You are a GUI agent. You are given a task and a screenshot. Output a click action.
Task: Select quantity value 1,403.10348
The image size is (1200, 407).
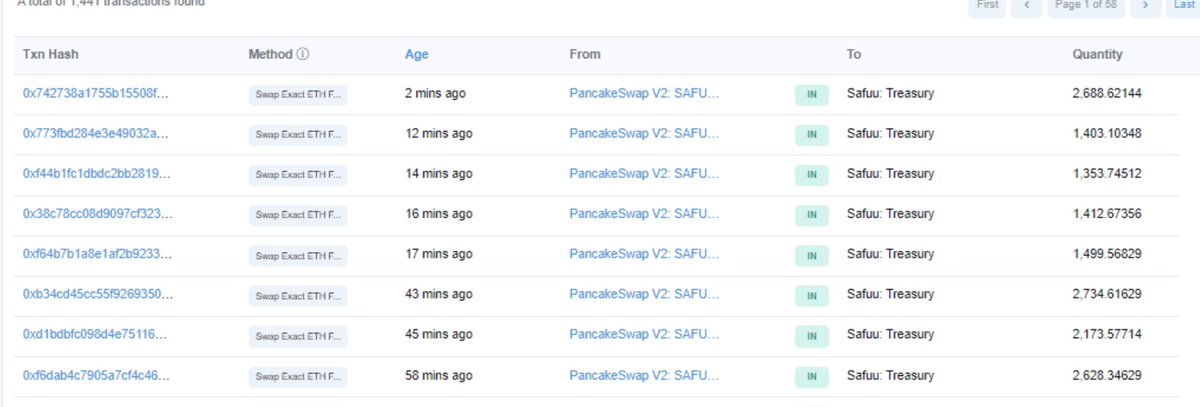point(1107,134)
